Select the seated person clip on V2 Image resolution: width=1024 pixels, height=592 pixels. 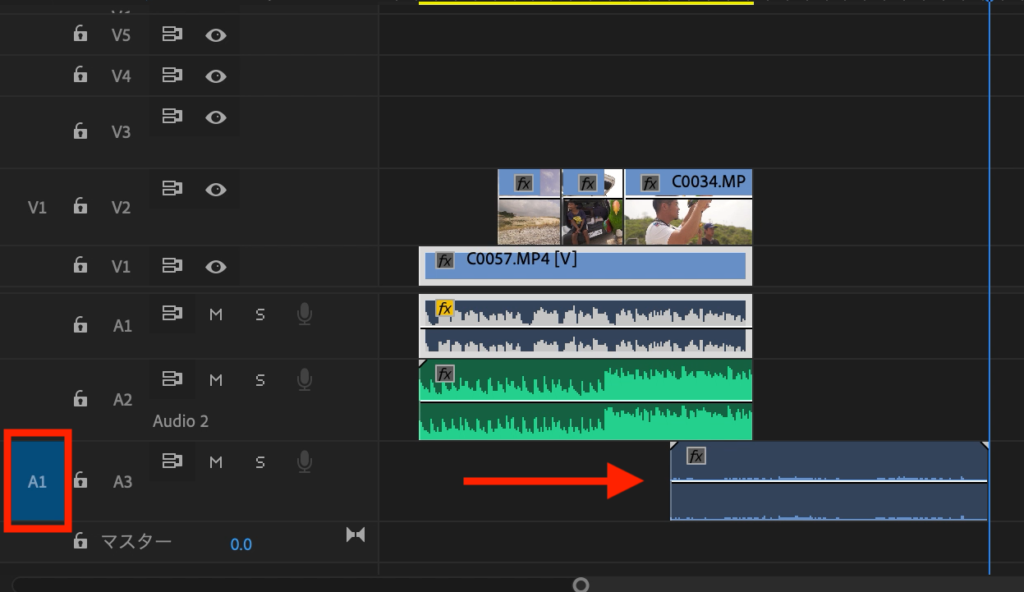592,206
